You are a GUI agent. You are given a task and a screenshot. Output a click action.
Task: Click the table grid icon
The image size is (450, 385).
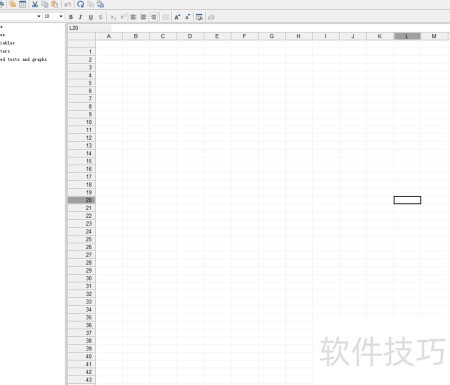point(23,4)
